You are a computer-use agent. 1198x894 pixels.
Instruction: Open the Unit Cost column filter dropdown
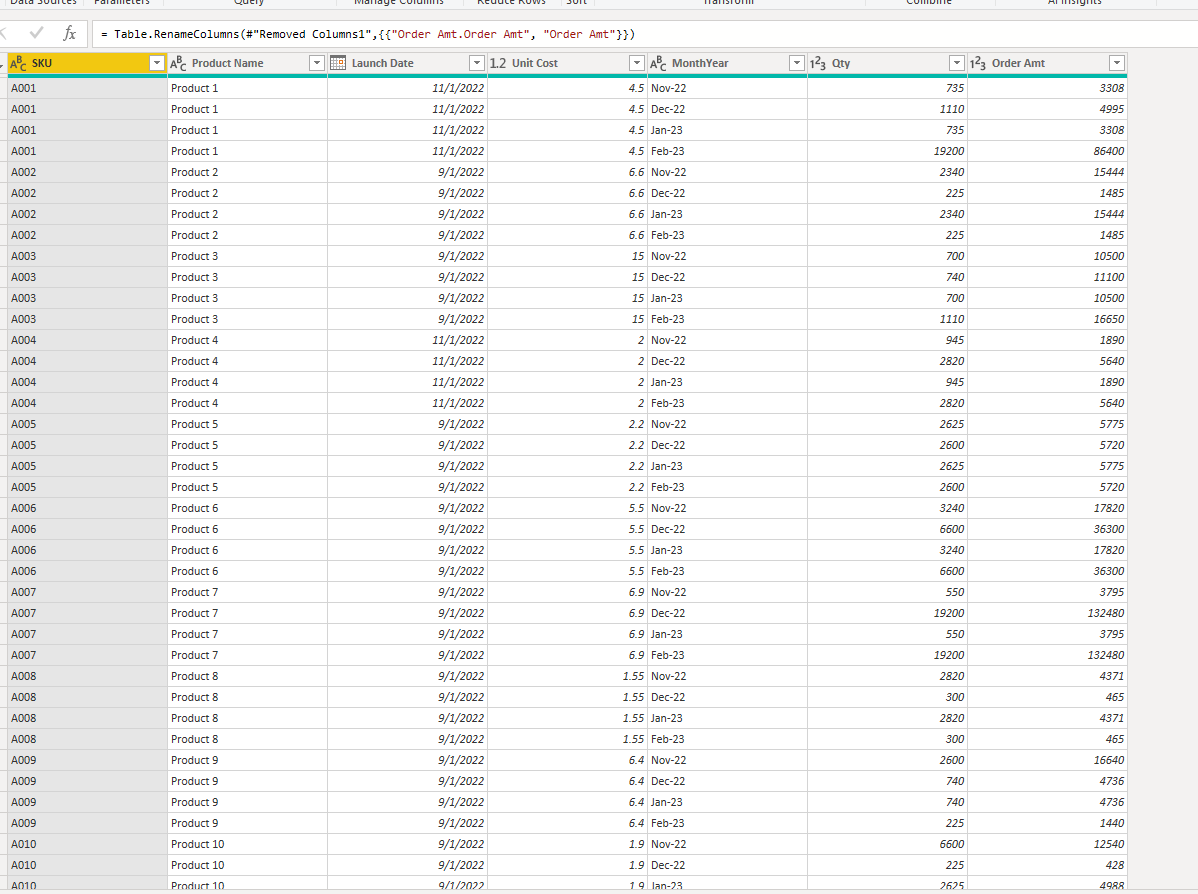[636, 63]
